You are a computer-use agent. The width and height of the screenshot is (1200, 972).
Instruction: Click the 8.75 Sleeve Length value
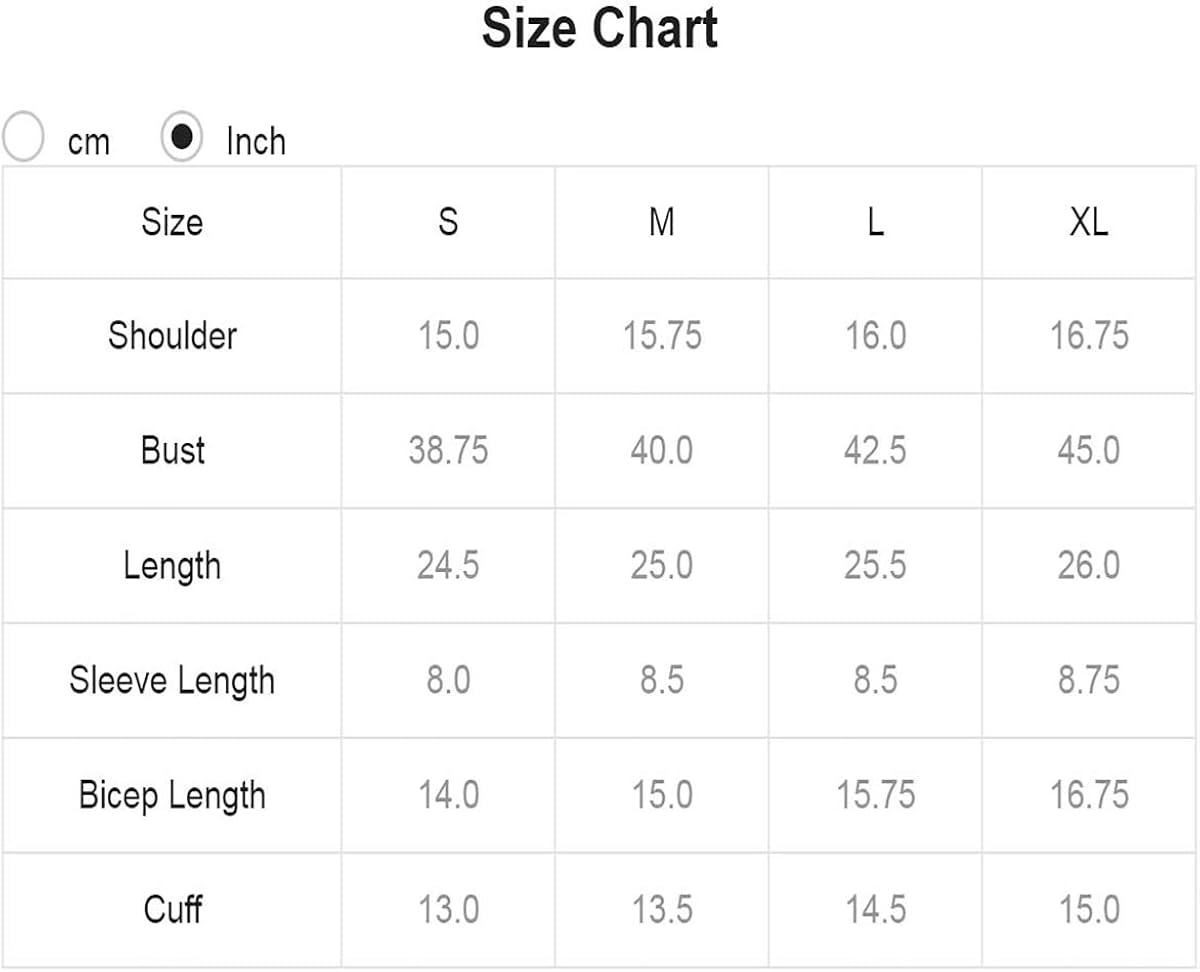pos(1088,680)
